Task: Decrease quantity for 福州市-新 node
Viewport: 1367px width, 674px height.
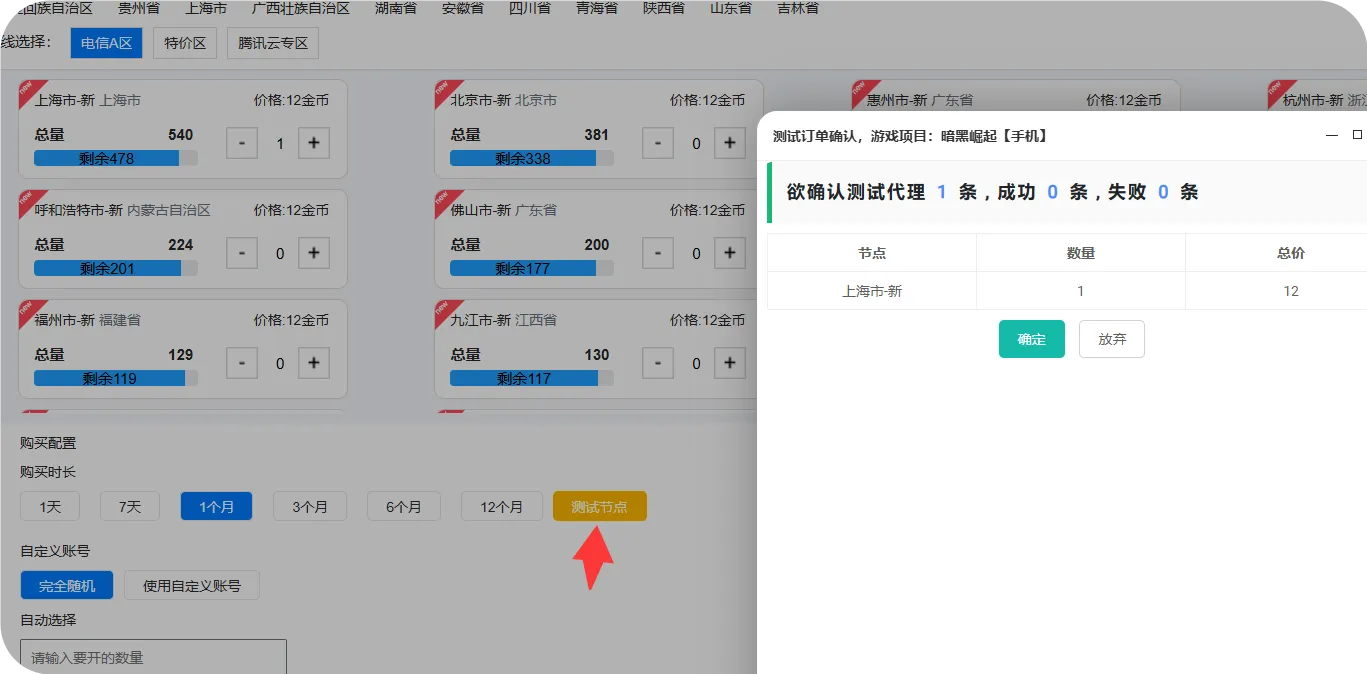Action: 242,363
